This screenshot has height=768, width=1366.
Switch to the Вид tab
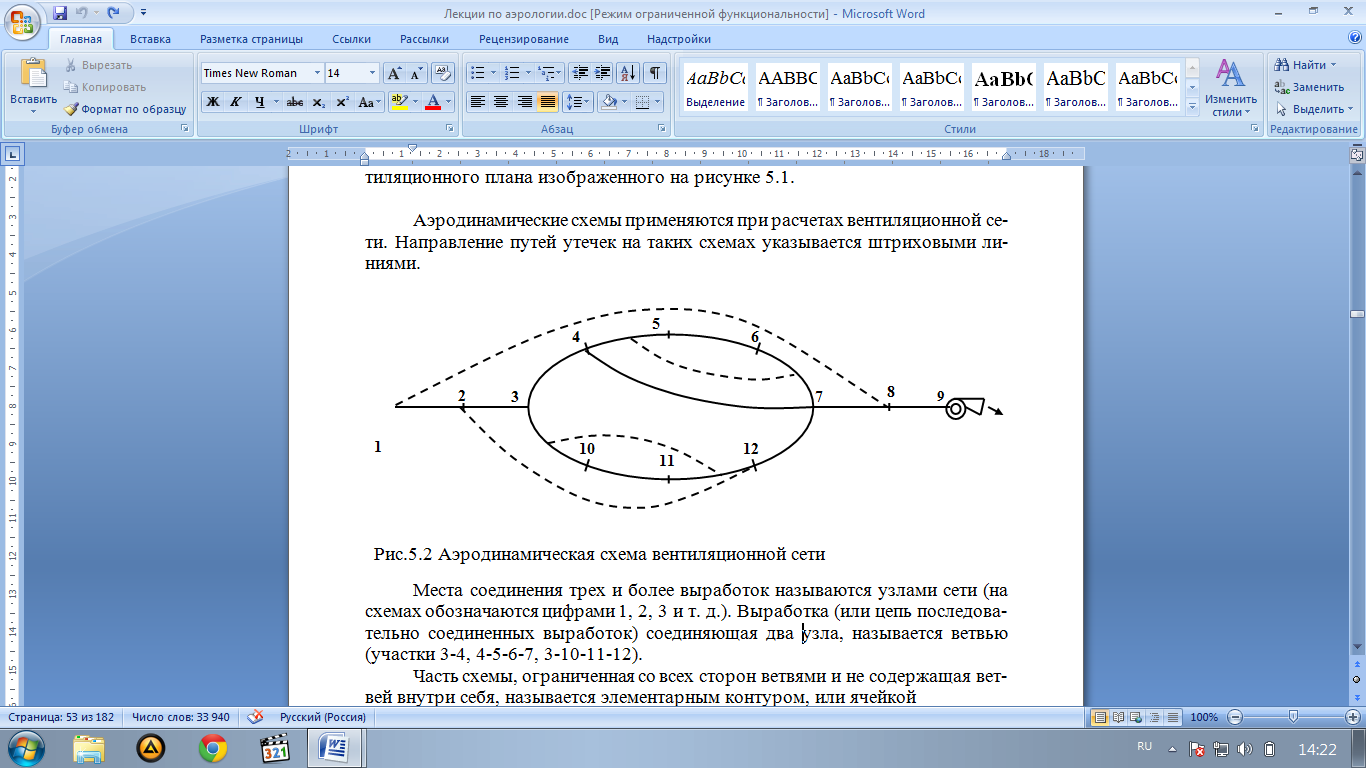[x=608, y=39]
